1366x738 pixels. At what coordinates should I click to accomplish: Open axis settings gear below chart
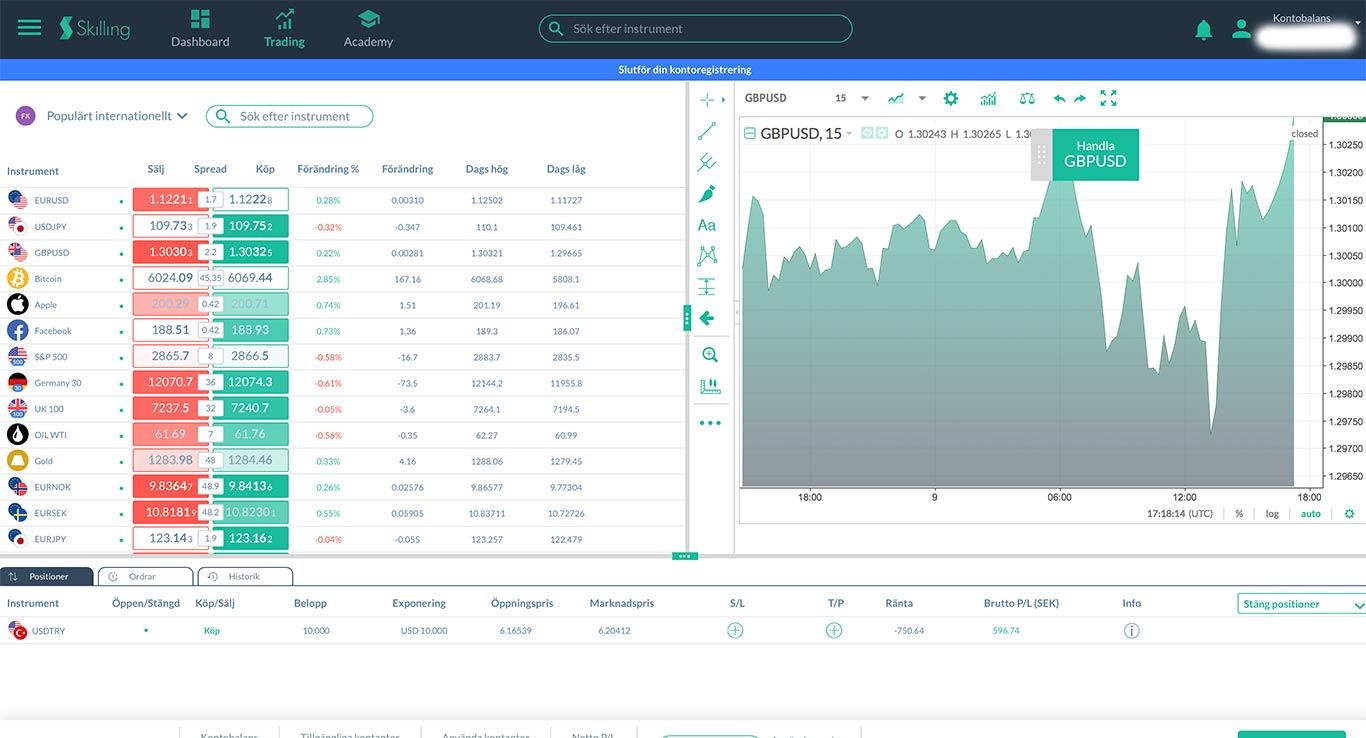[1349, 513]
